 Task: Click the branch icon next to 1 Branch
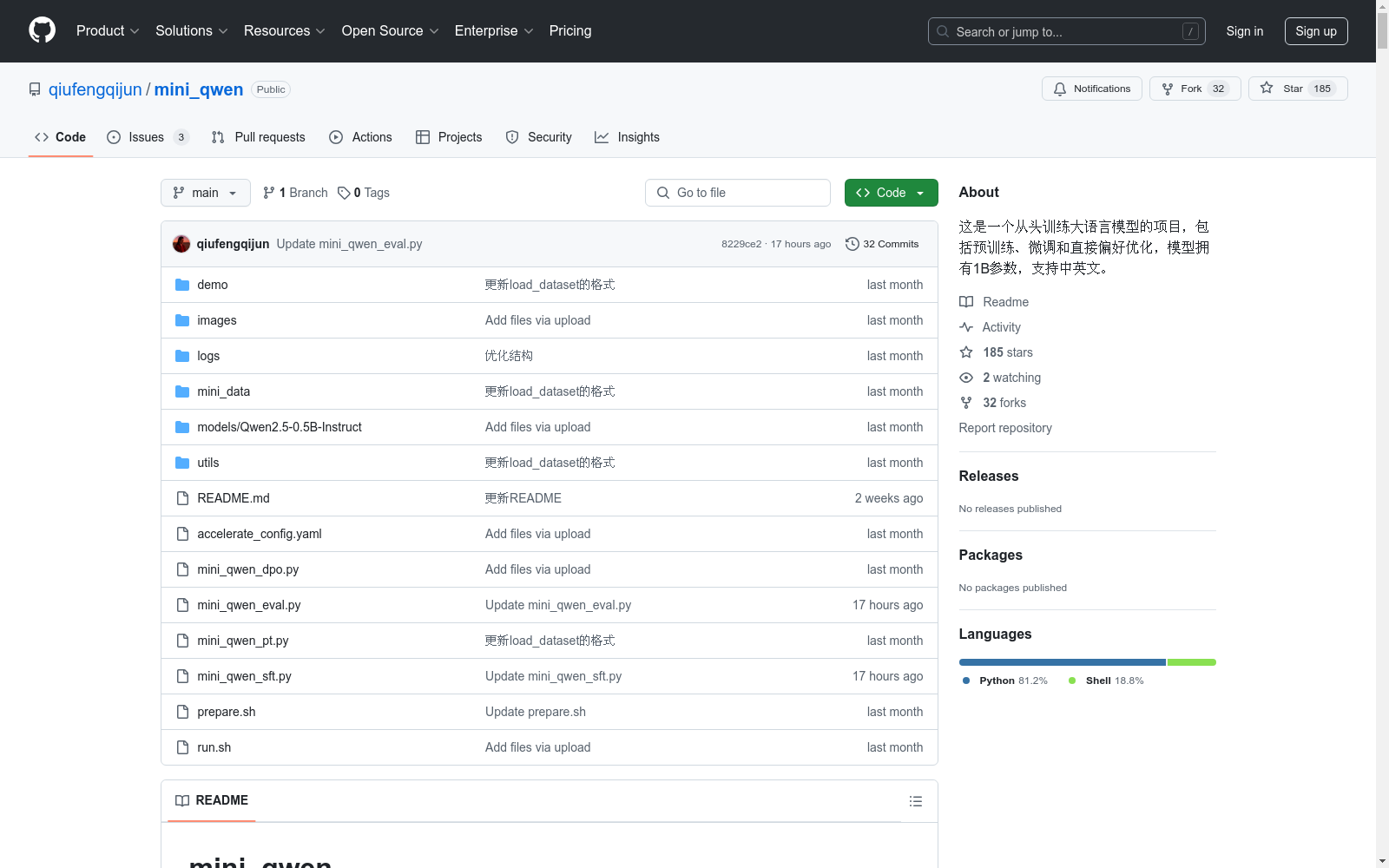tap(269, 193)
